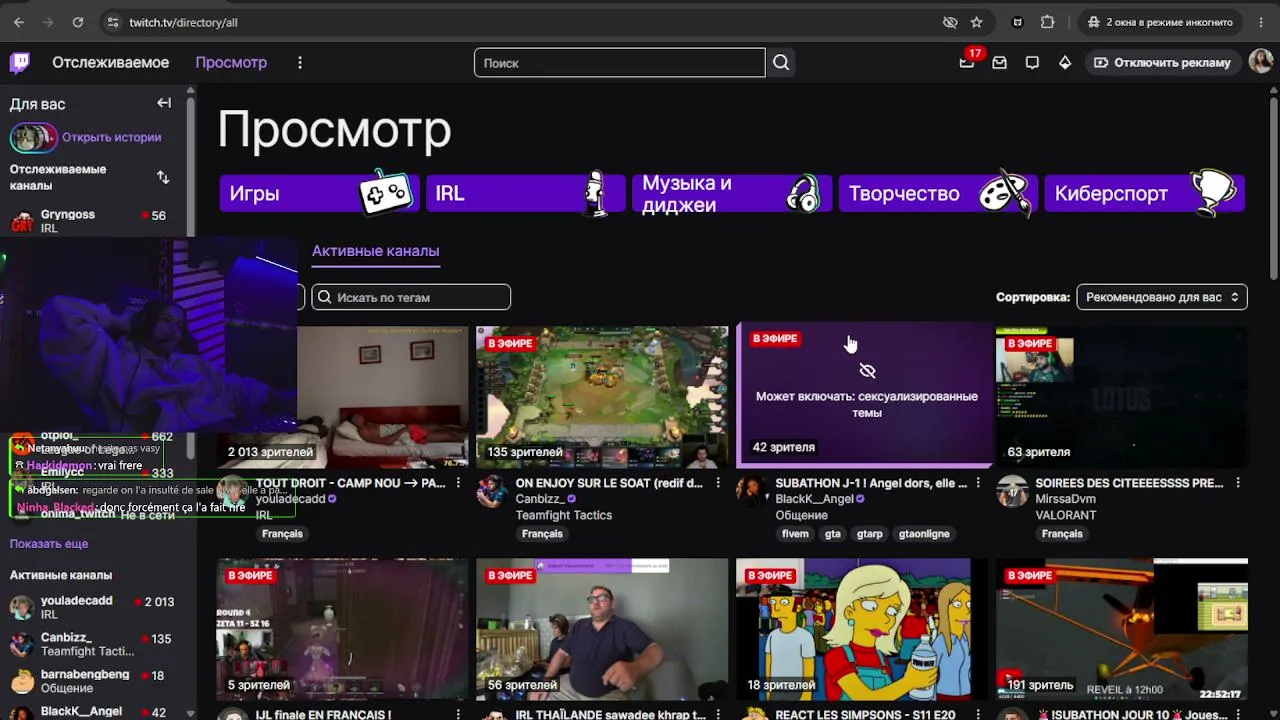Image resolution: width=1280 pixels, height=720 pixels.
Task: Click the Отключить рекламу button
Action: pyautogui.click(x=1162, y=63)
